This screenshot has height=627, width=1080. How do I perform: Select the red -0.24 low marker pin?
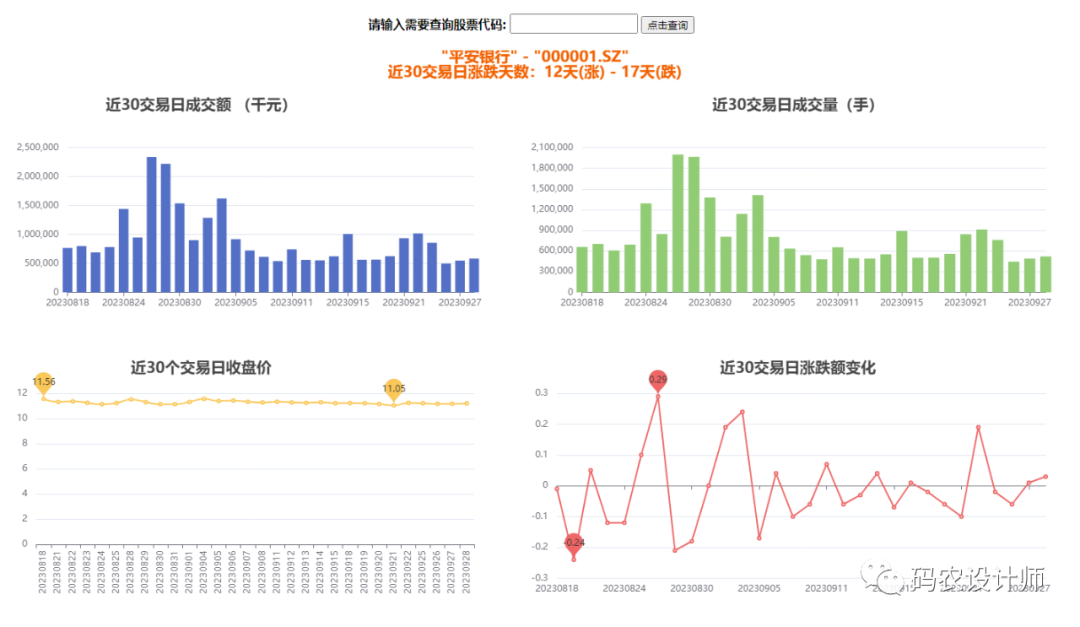(x=574, y=542)
